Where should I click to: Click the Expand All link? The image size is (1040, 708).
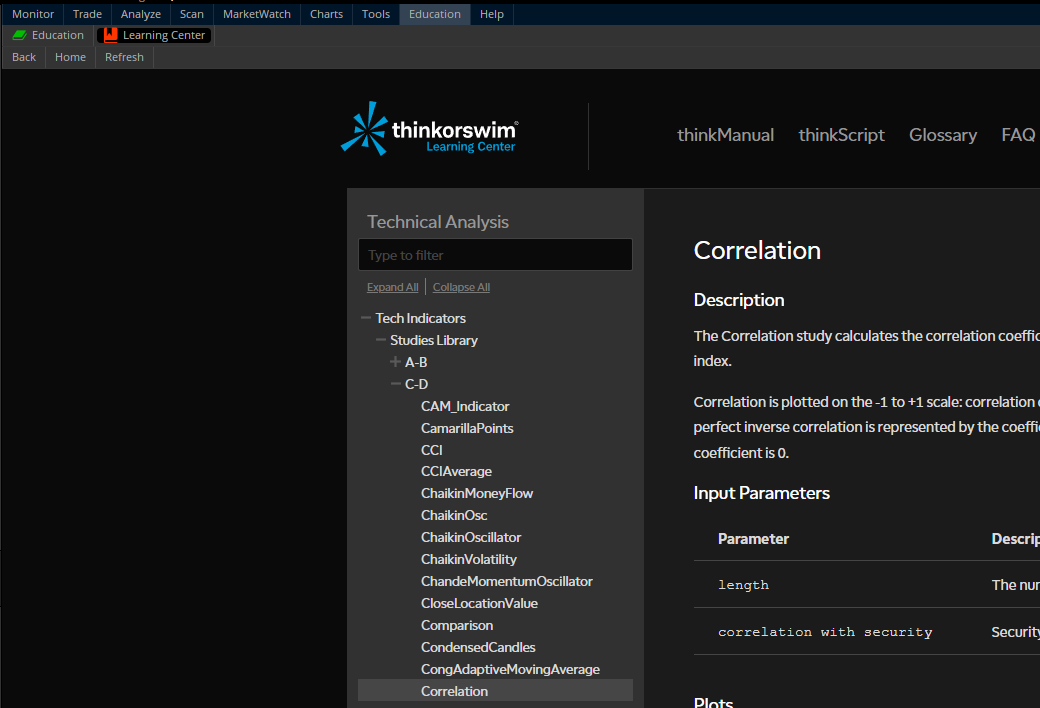(392, 287)
